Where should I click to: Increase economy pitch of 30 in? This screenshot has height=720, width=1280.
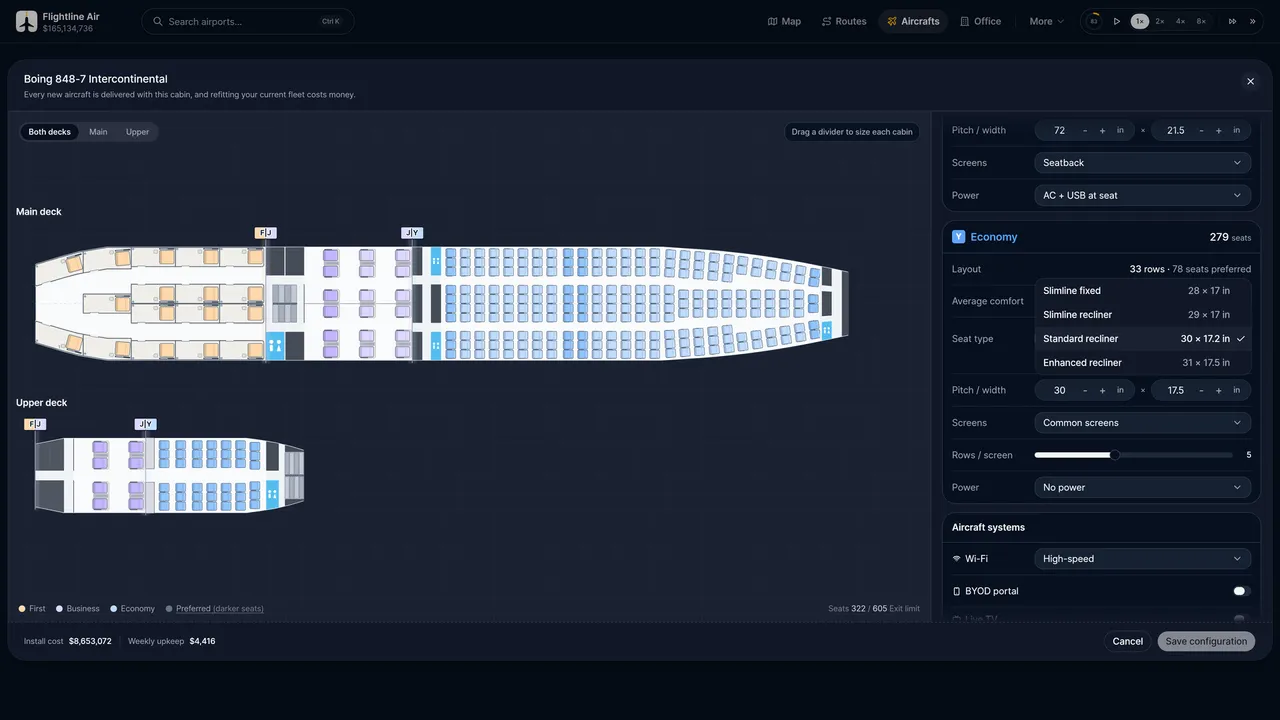[x=1103, y=390]
